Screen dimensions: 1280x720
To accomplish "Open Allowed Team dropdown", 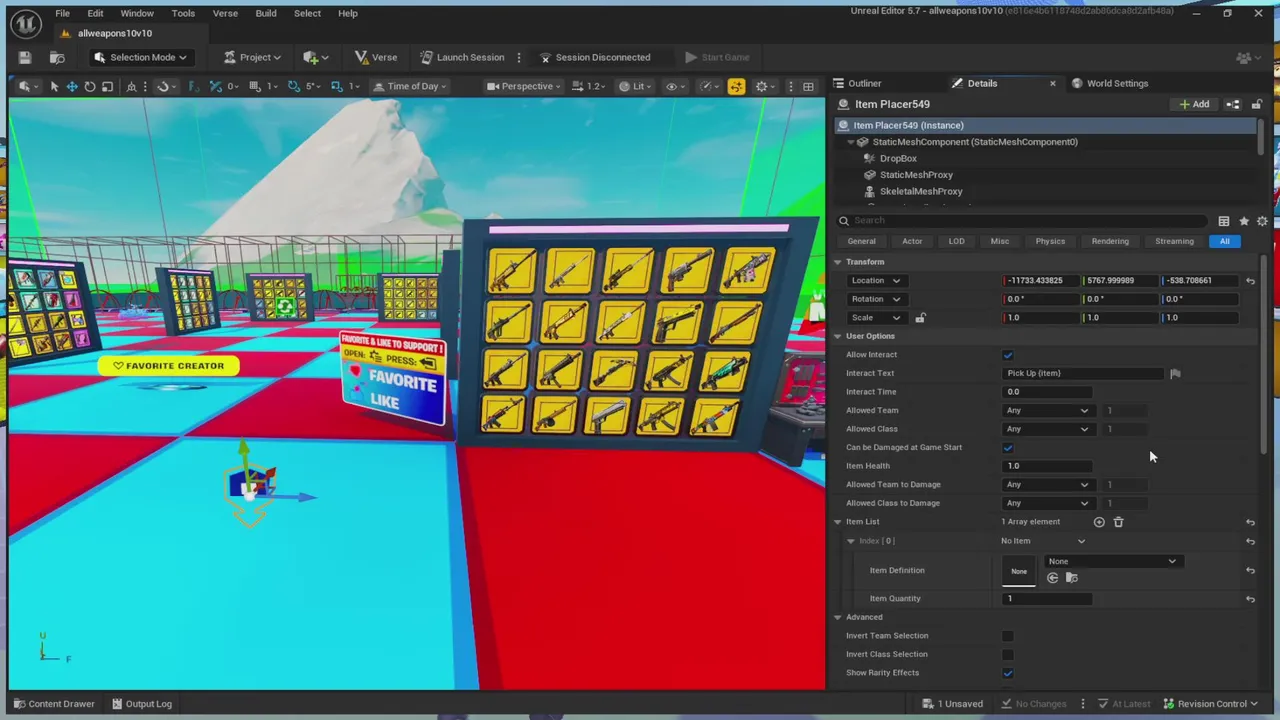I will (1047, 411).
